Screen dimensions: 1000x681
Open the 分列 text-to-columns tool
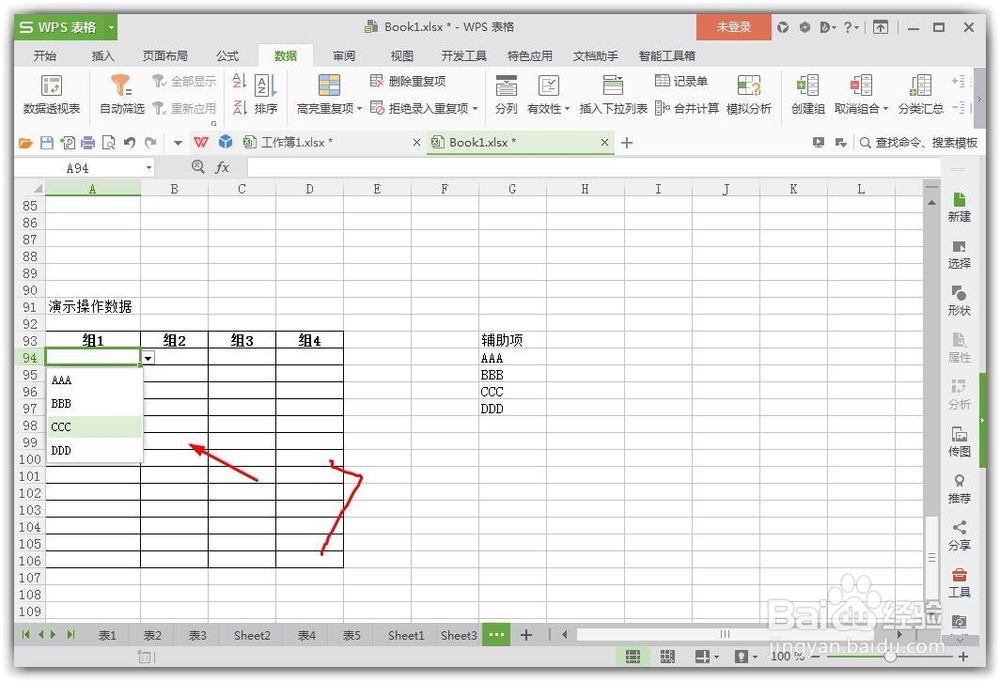[506, 95]
